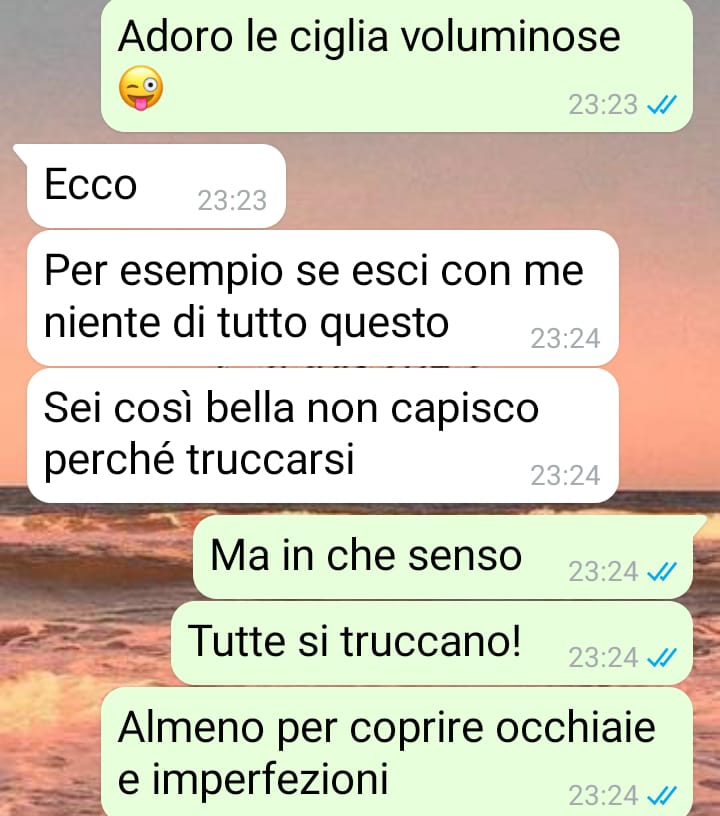Select the 'Ecco' message bubble
Viewport: 720px width, 816px height.
156,186
